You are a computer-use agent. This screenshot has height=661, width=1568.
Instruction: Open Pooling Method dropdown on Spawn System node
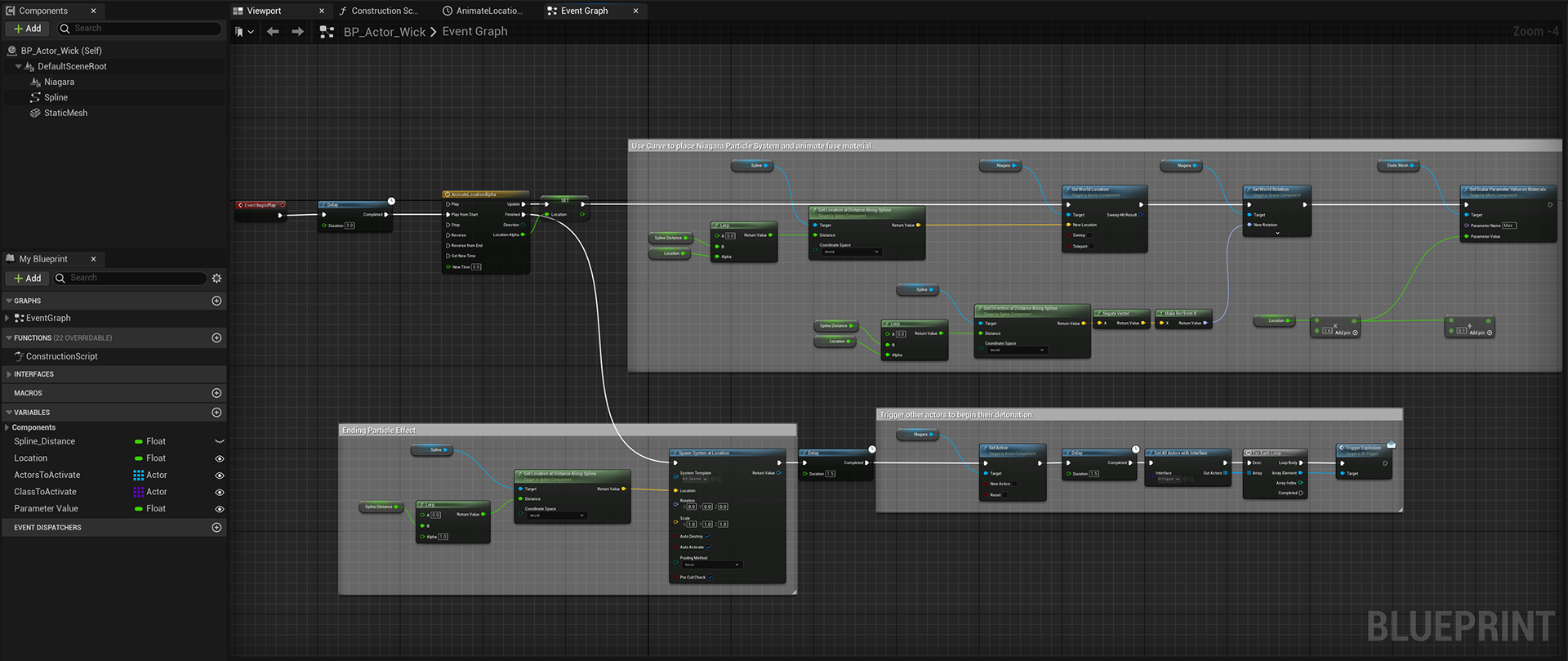click(711, 565)
